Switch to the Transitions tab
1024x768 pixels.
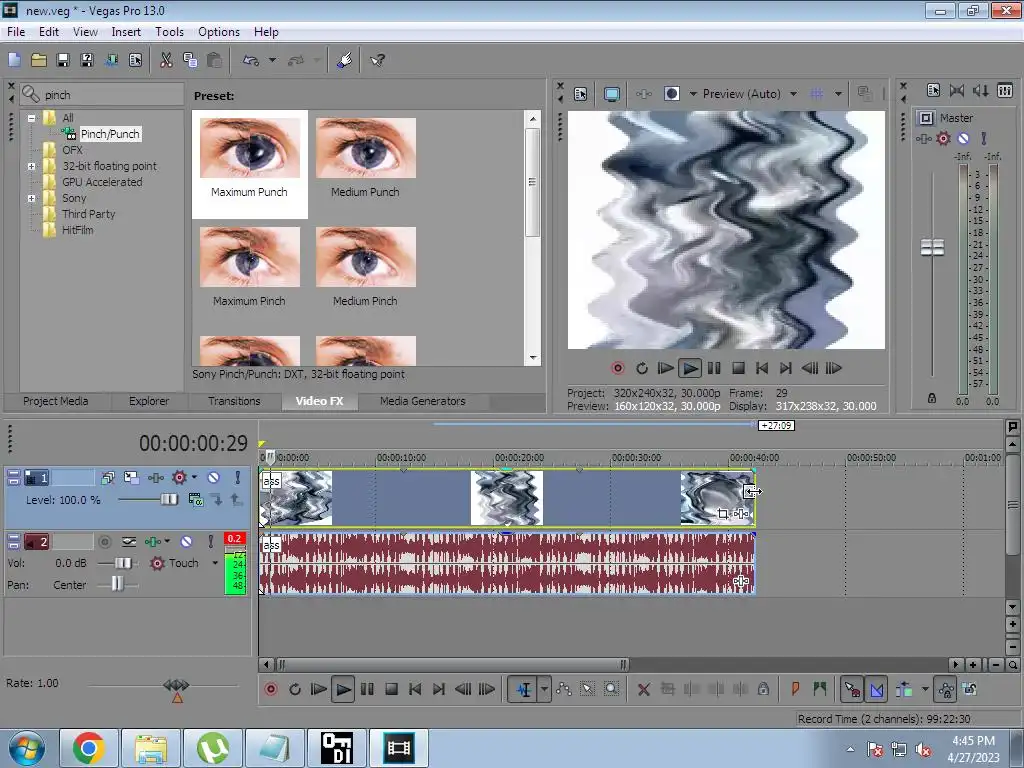tap(234, 401)
